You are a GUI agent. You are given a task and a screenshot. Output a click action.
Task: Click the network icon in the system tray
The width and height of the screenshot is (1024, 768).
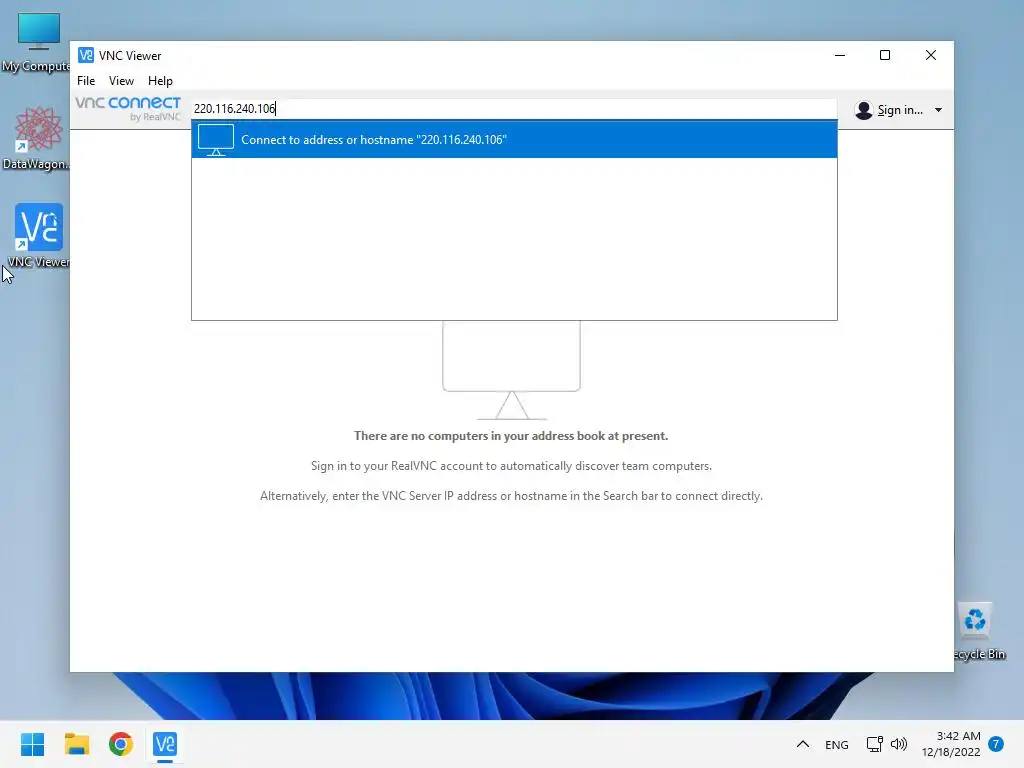click(874, 744)
